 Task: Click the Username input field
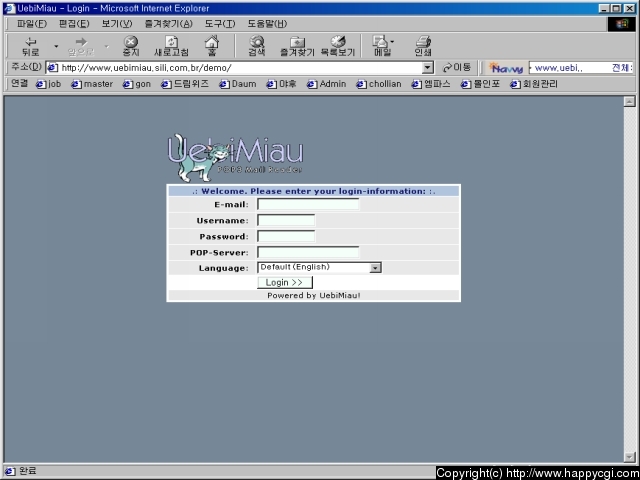(286, 220)
